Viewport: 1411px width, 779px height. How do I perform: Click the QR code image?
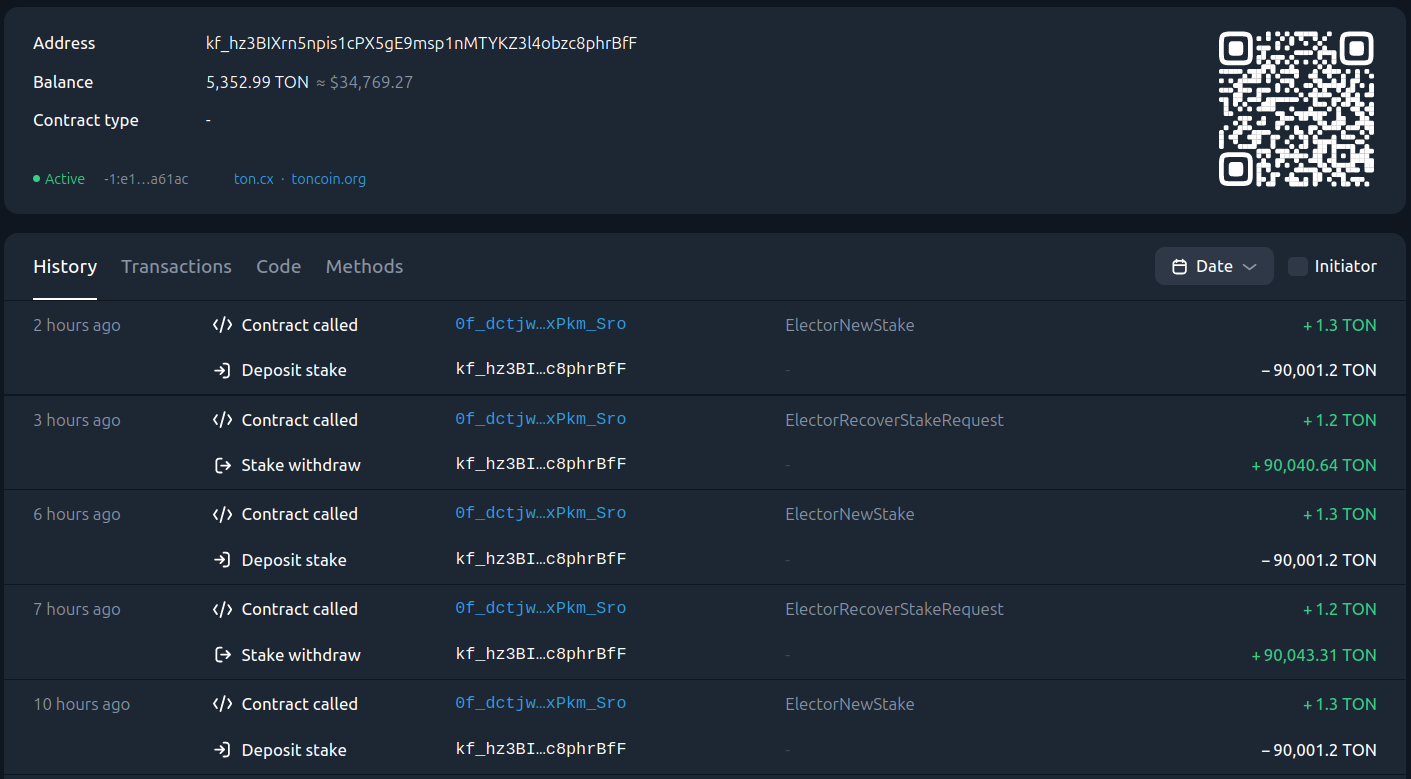[x=1296, y=109]
